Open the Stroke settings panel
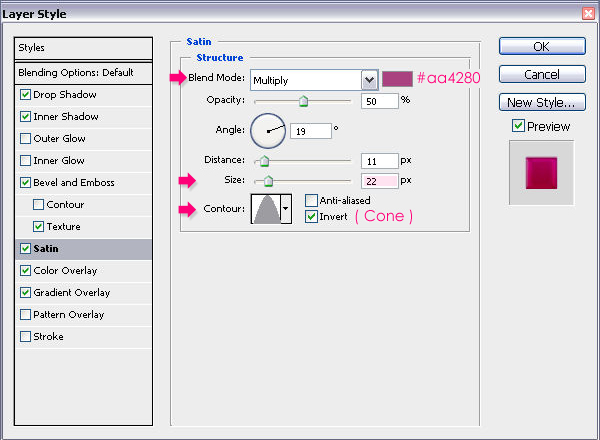The width and height of the screenshot is (600, 440). coord(48,337)
